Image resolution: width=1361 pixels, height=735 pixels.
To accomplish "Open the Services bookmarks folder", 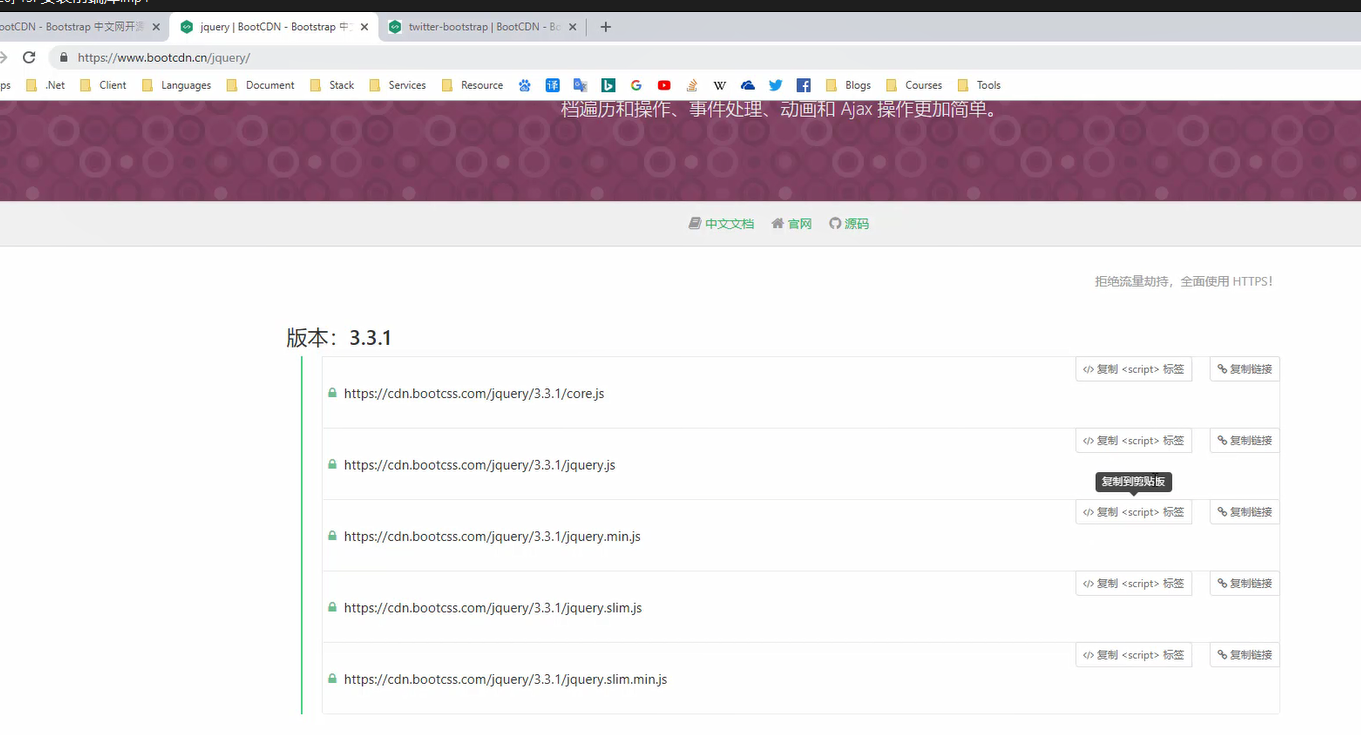I will point(397,85).
